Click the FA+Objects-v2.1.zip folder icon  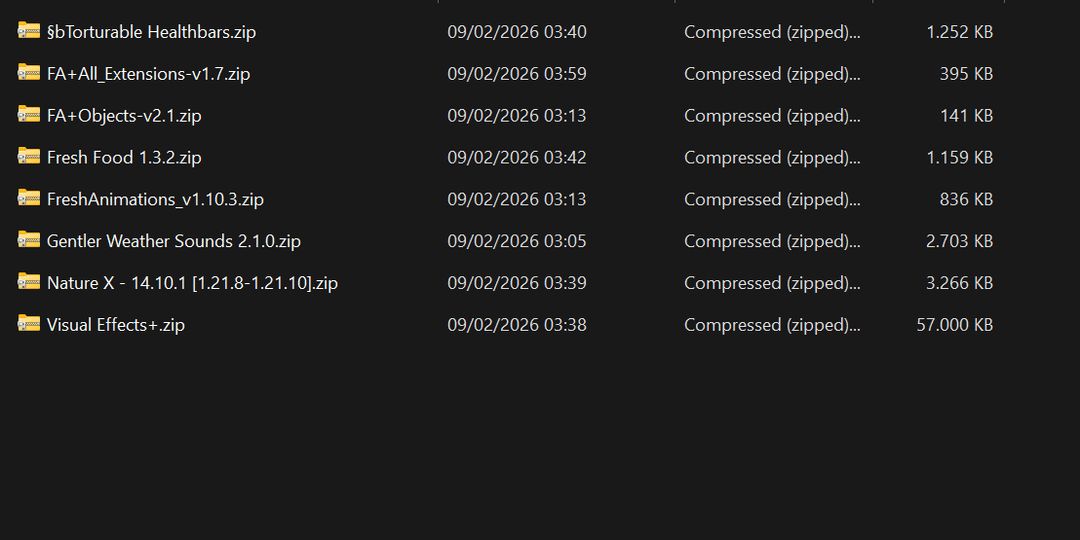28,115
